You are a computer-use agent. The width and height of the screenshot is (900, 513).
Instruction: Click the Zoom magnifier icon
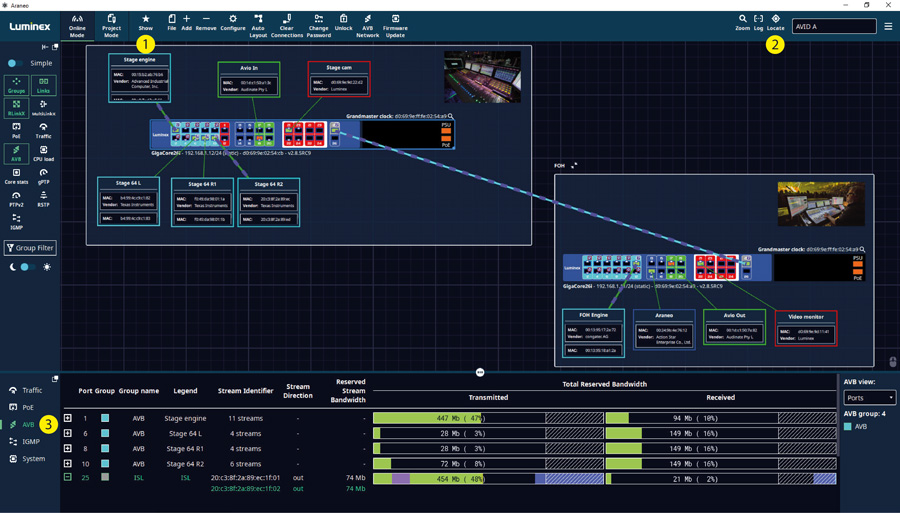(x=743, y=22)
